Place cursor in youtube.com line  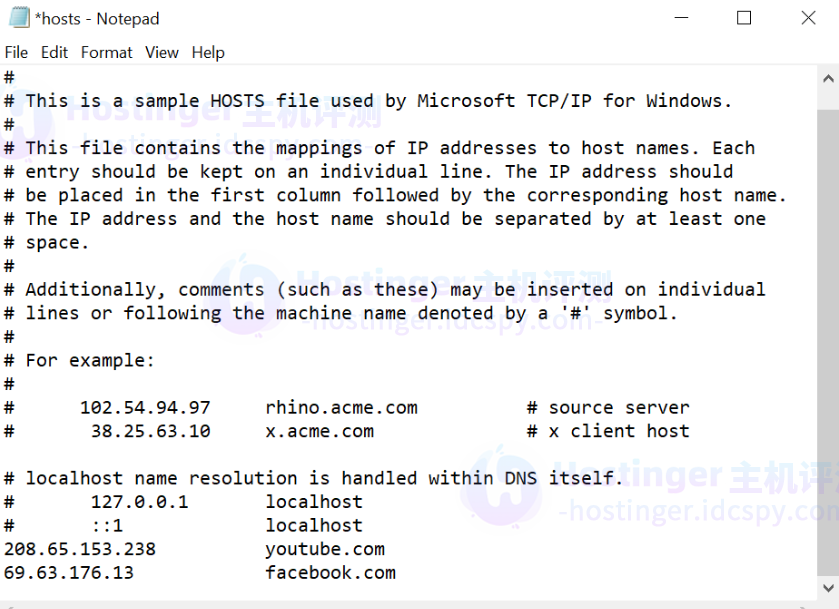coord(325,549)
